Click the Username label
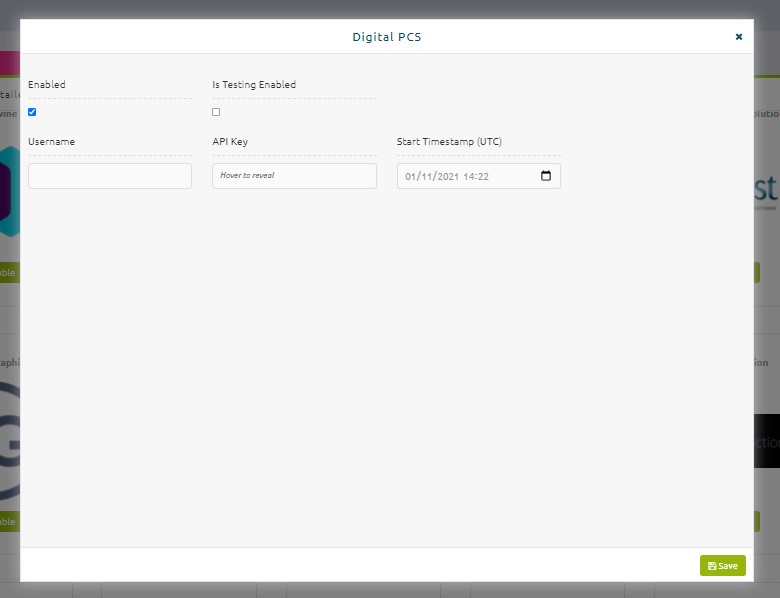 tap(51, 142)
